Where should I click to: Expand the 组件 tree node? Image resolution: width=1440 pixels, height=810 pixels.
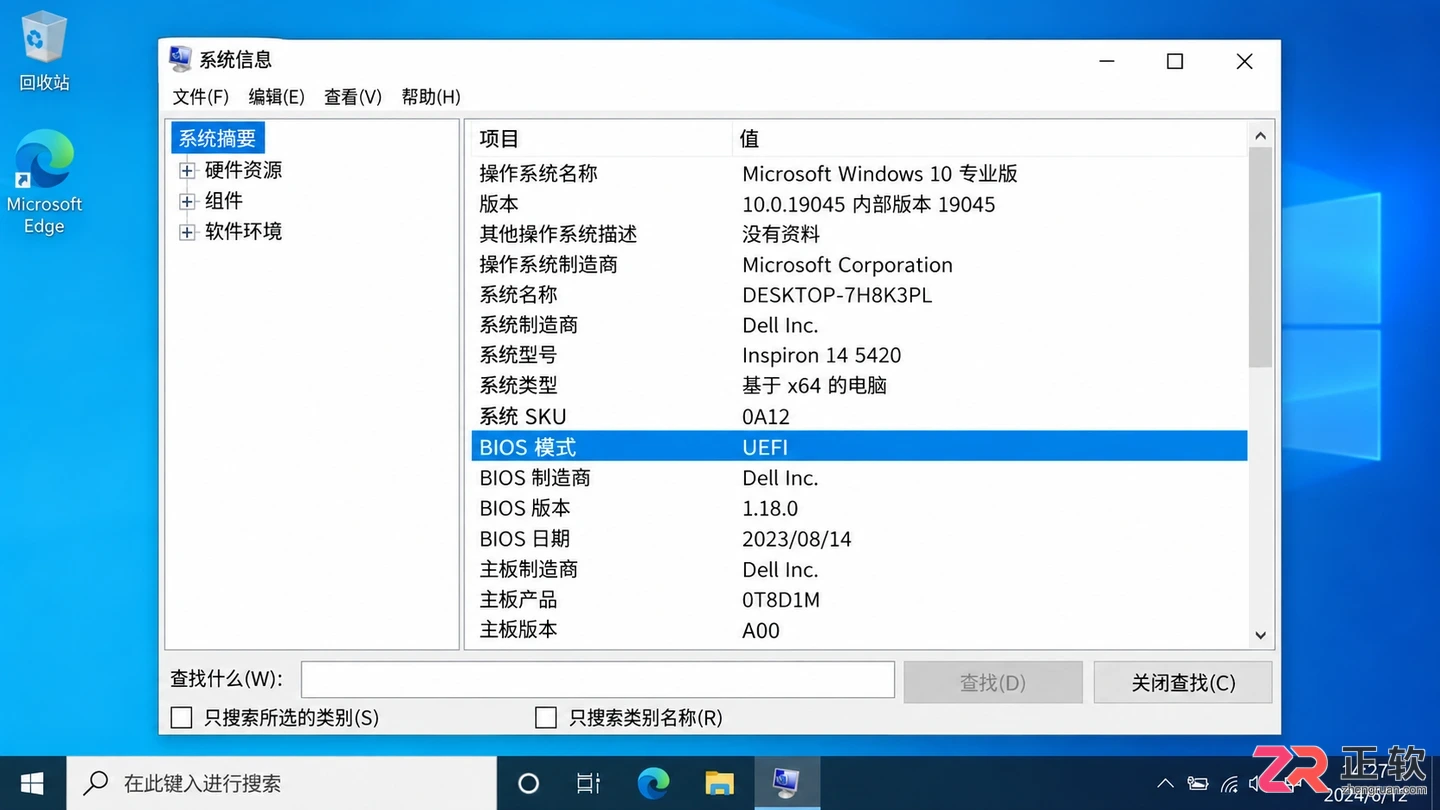(x=187, y=202)
